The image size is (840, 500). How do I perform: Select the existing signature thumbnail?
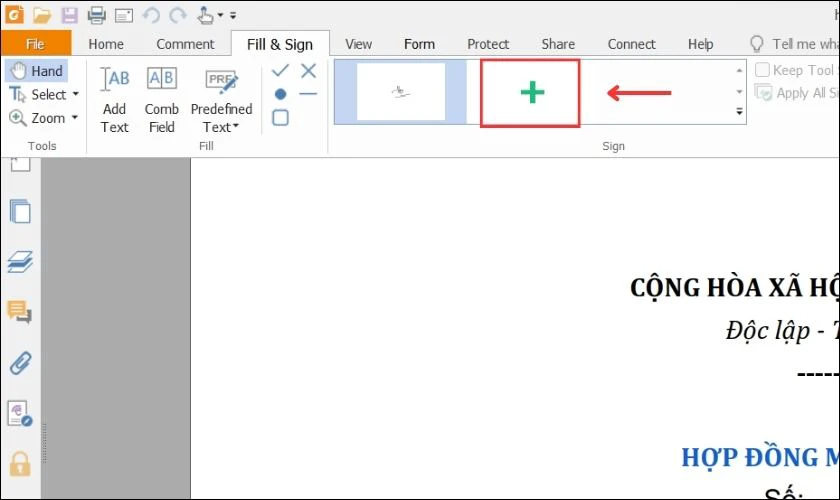pos(401,92)
